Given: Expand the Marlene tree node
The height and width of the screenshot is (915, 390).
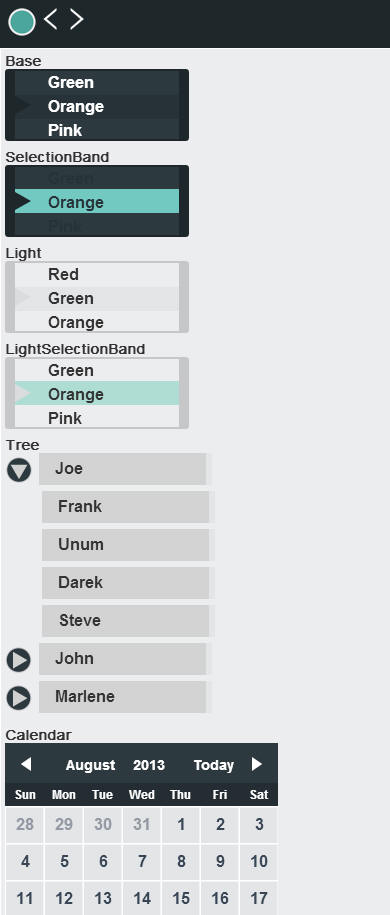Looking at the screenshot, I should coord(19,699).
